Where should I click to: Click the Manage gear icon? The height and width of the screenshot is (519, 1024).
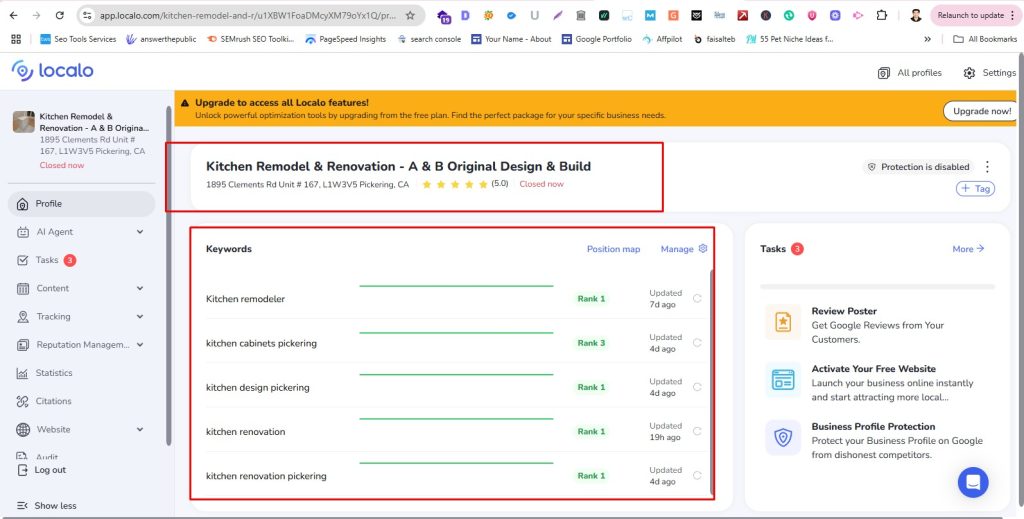703,248
